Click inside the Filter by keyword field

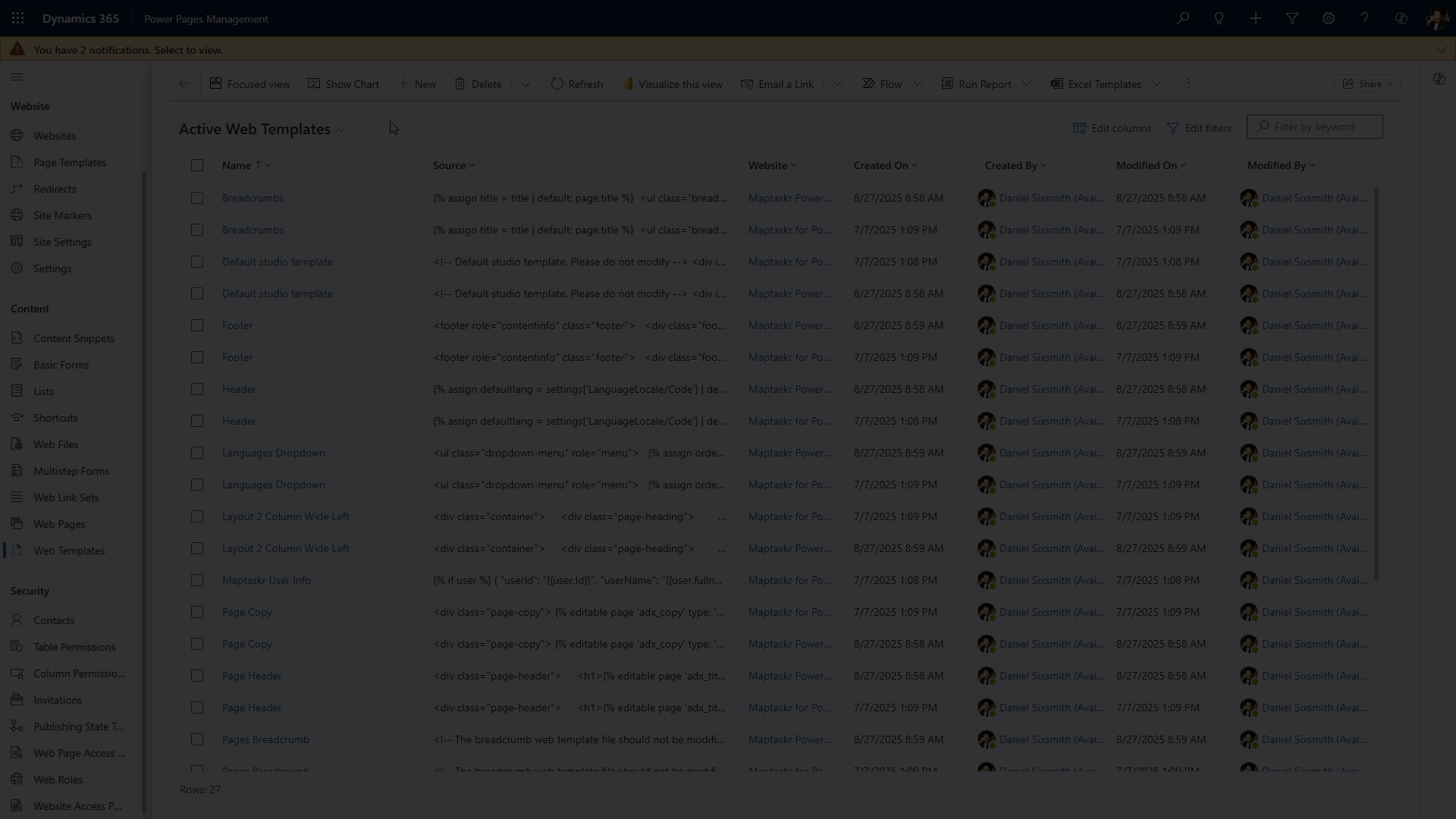1314,127
